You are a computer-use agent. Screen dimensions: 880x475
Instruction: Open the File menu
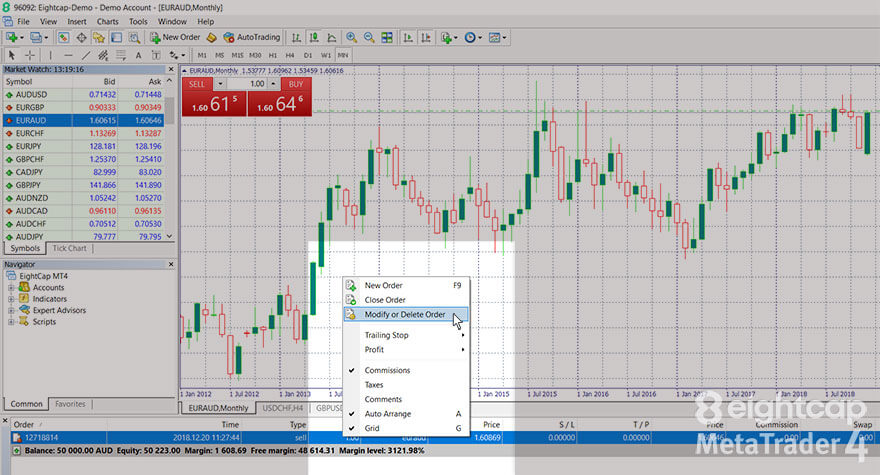pos(23,21)
